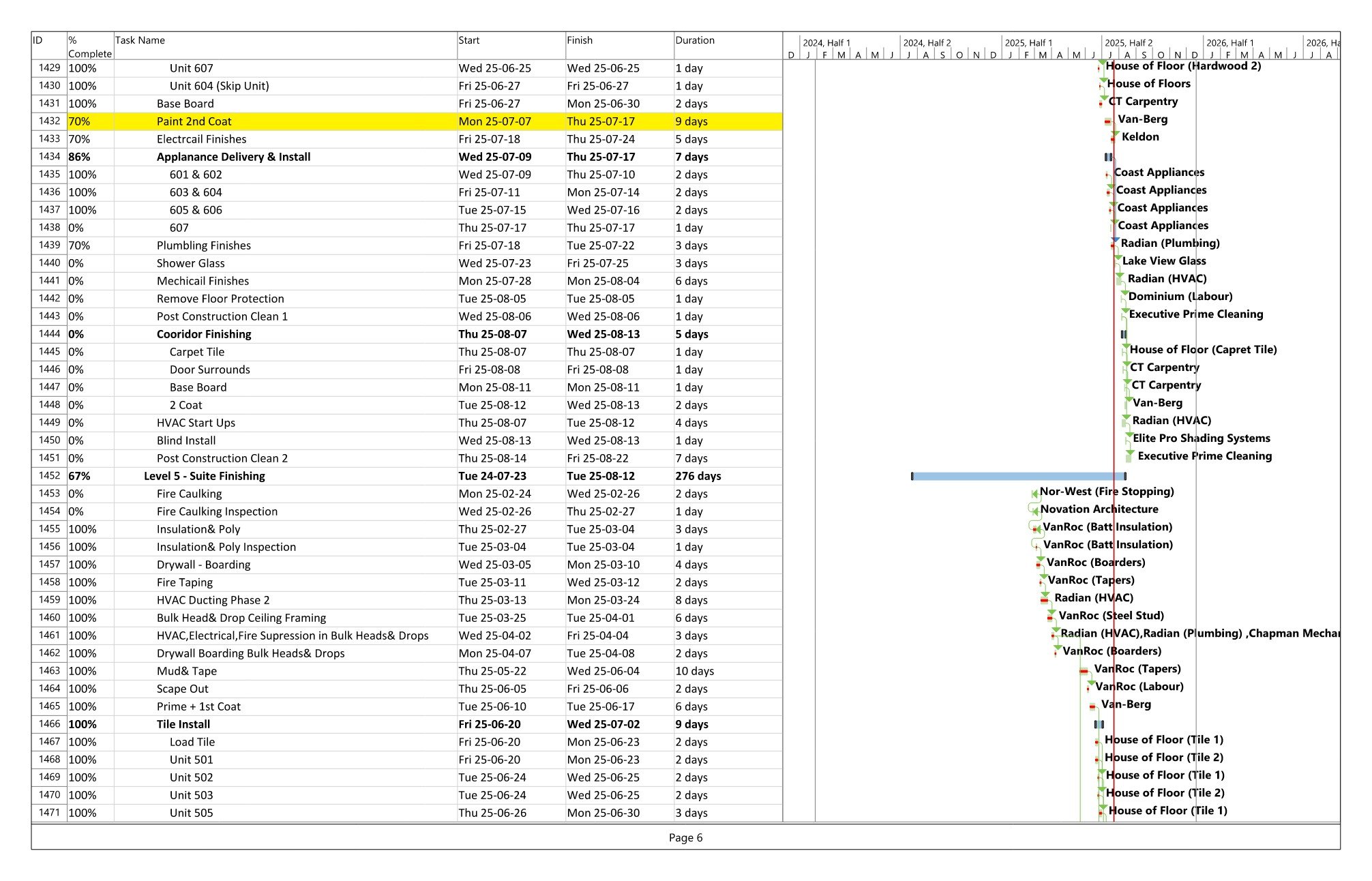Click the start date of HVAC Start Ups

pyautogui.click(x=494, y=423)
